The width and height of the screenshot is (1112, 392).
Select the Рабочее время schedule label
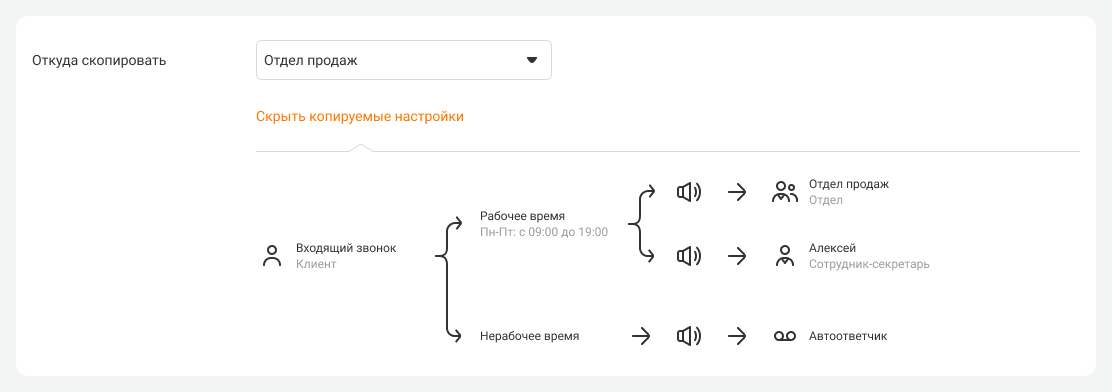click(523, 216)
